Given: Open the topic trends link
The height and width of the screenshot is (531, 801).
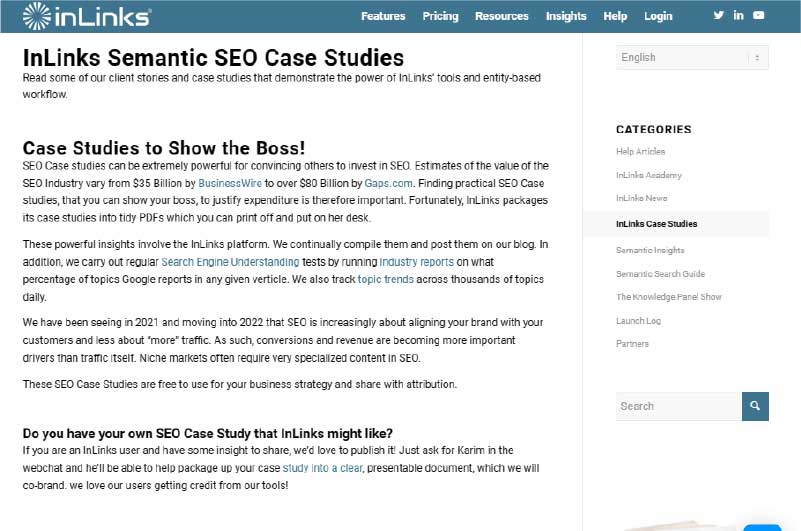Looking at the screenshot, I should coord(386,279).
